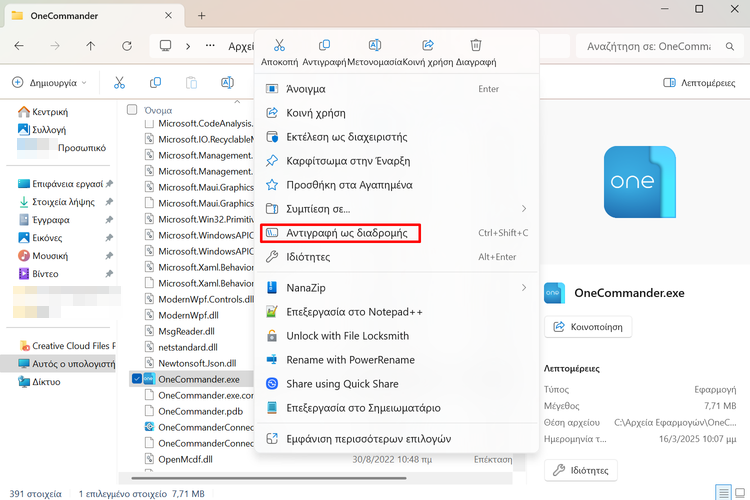The image size is (750, 500).
Task: Click the scissors cut icon in toolbar
Action: tap(119, 83)
